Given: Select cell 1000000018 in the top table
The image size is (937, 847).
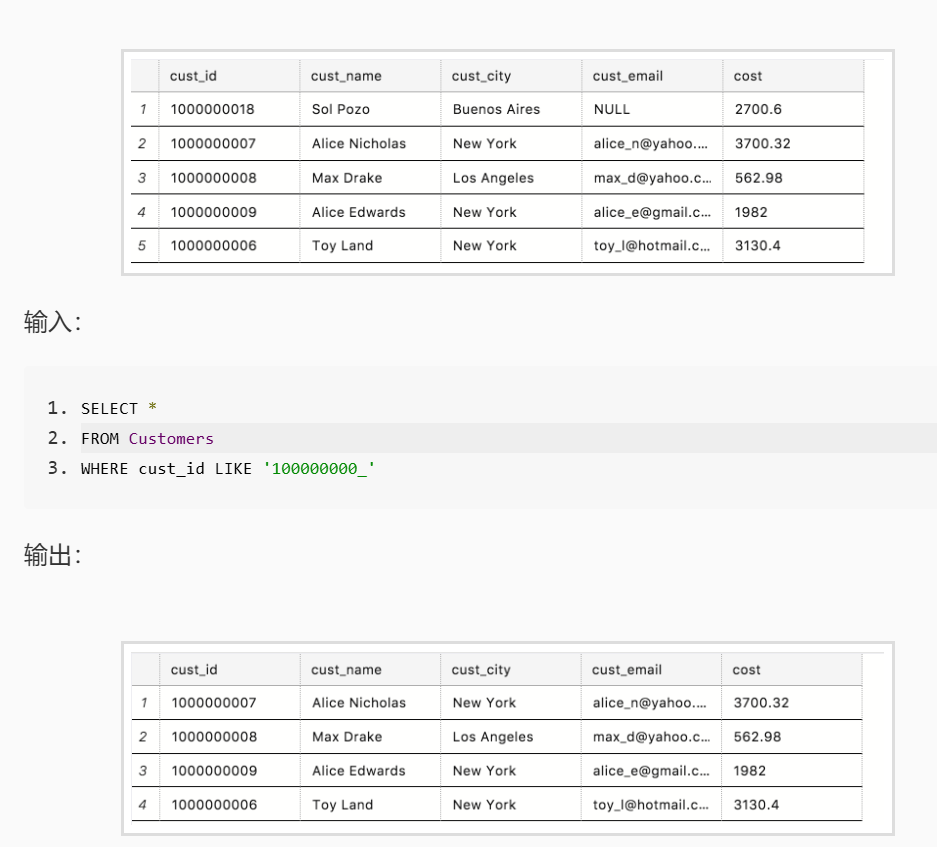Looking at the screenshot, I should (229, 109).
